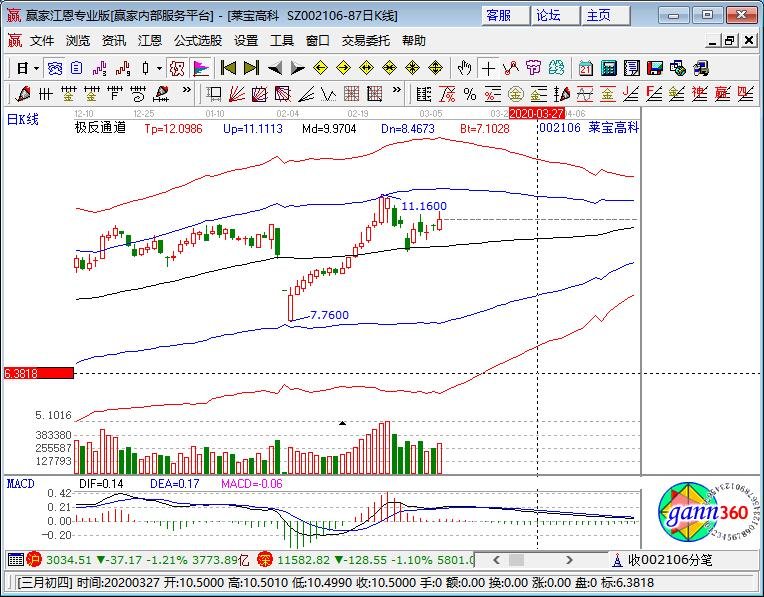The height and width of the screenshot is (597, 764).
Task: Select the circled 金 tool
Action: [516, 94]
